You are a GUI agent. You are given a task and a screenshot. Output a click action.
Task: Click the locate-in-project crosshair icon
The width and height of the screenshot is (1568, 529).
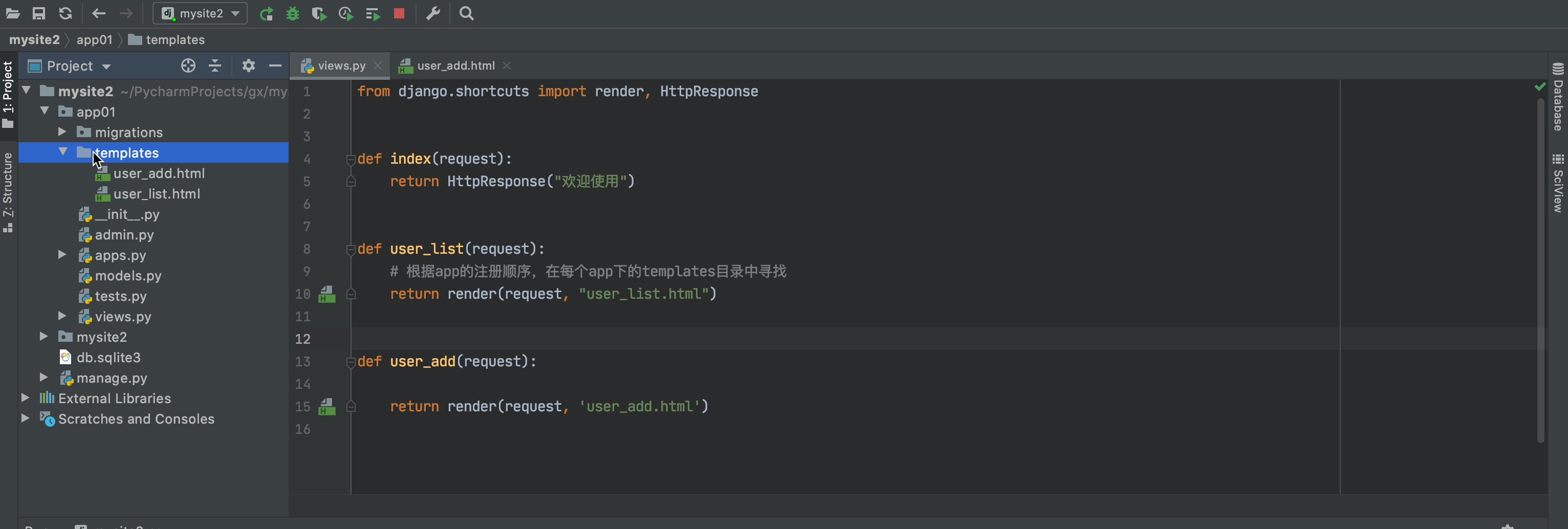[188, 66]
